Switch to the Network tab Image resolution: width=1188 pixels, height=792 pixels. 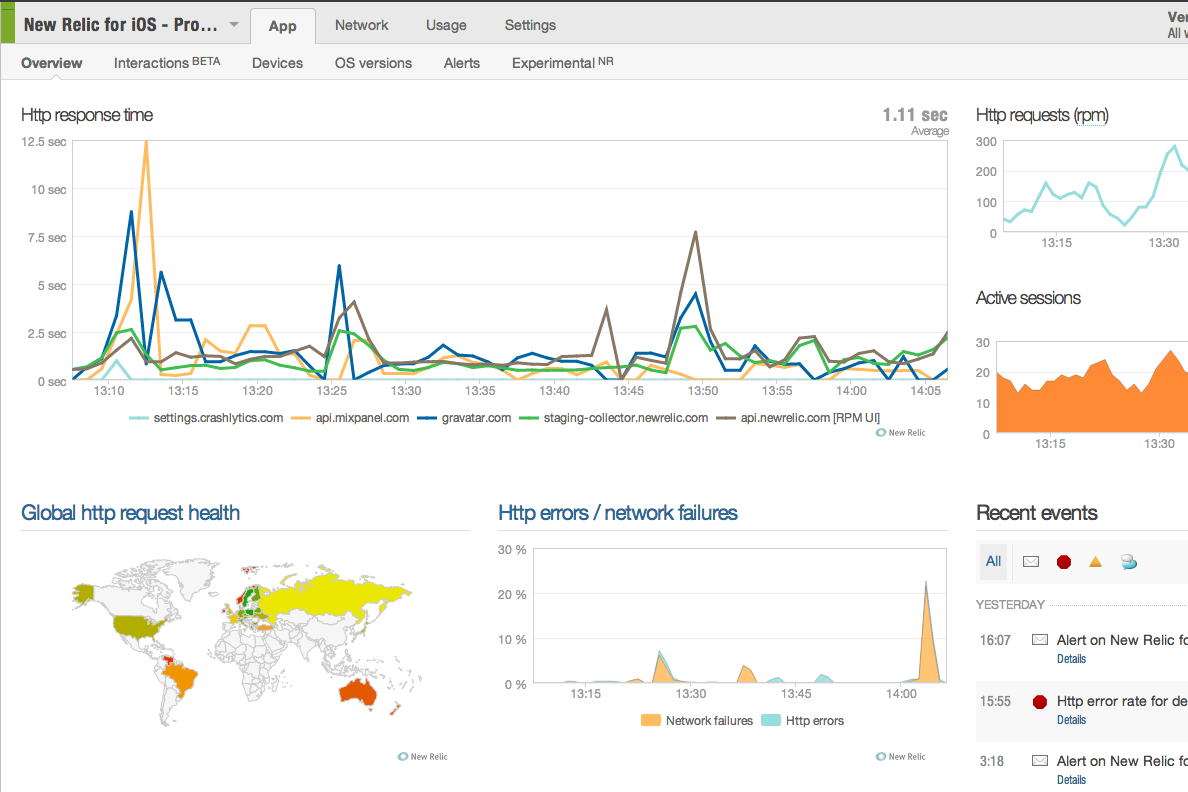point(361,25)
